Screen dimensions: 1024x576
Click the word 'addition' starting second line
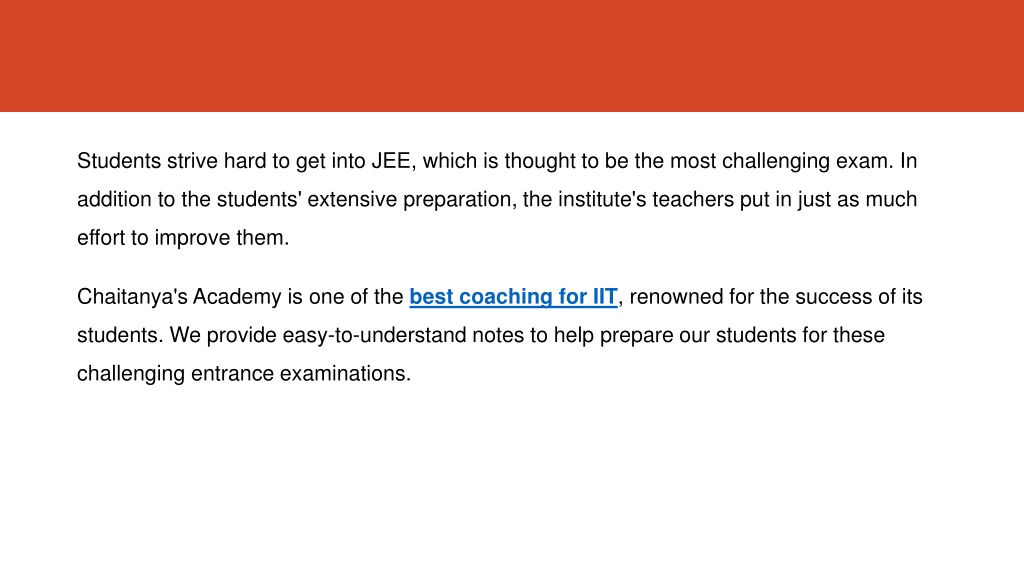coord(114,199)
